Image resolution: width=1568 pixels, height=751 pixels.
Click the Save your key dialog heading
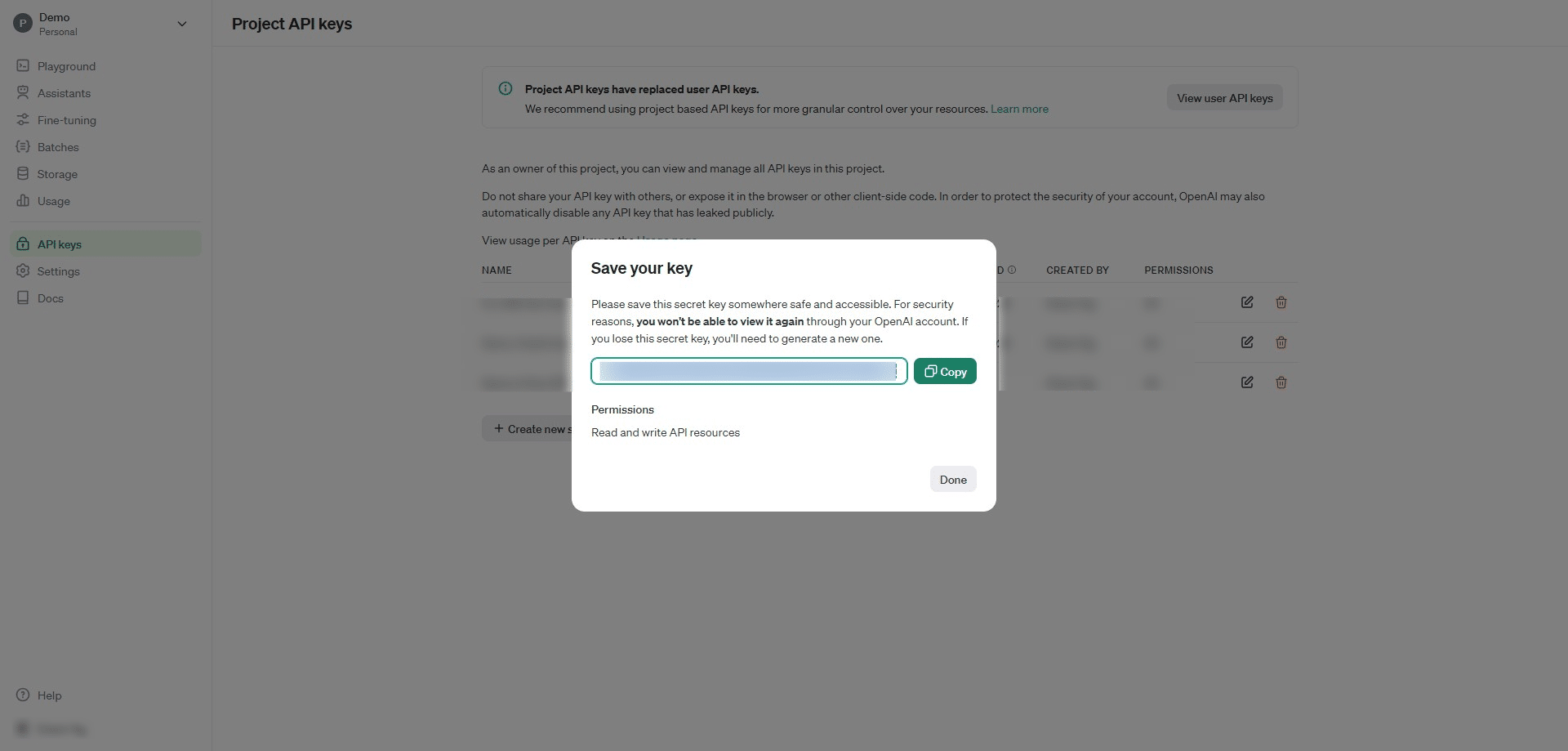[x=642, y=268]
